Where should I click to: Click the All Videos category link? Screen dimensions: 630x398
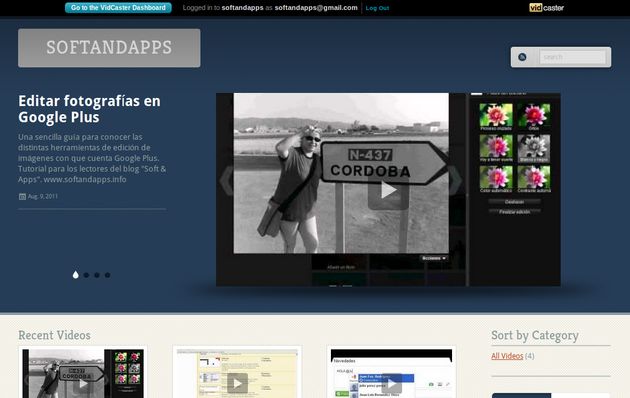[x=507, y=356]
